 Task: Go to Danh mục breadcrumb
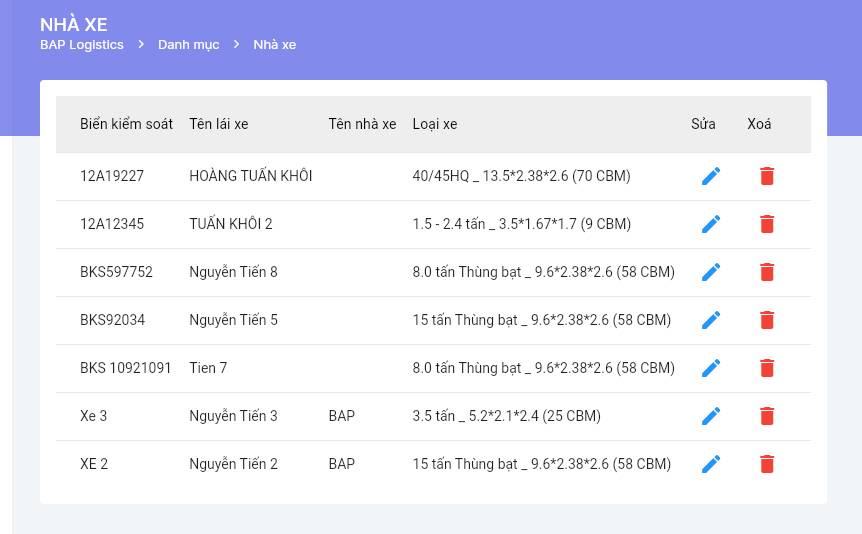pos(188,45)
